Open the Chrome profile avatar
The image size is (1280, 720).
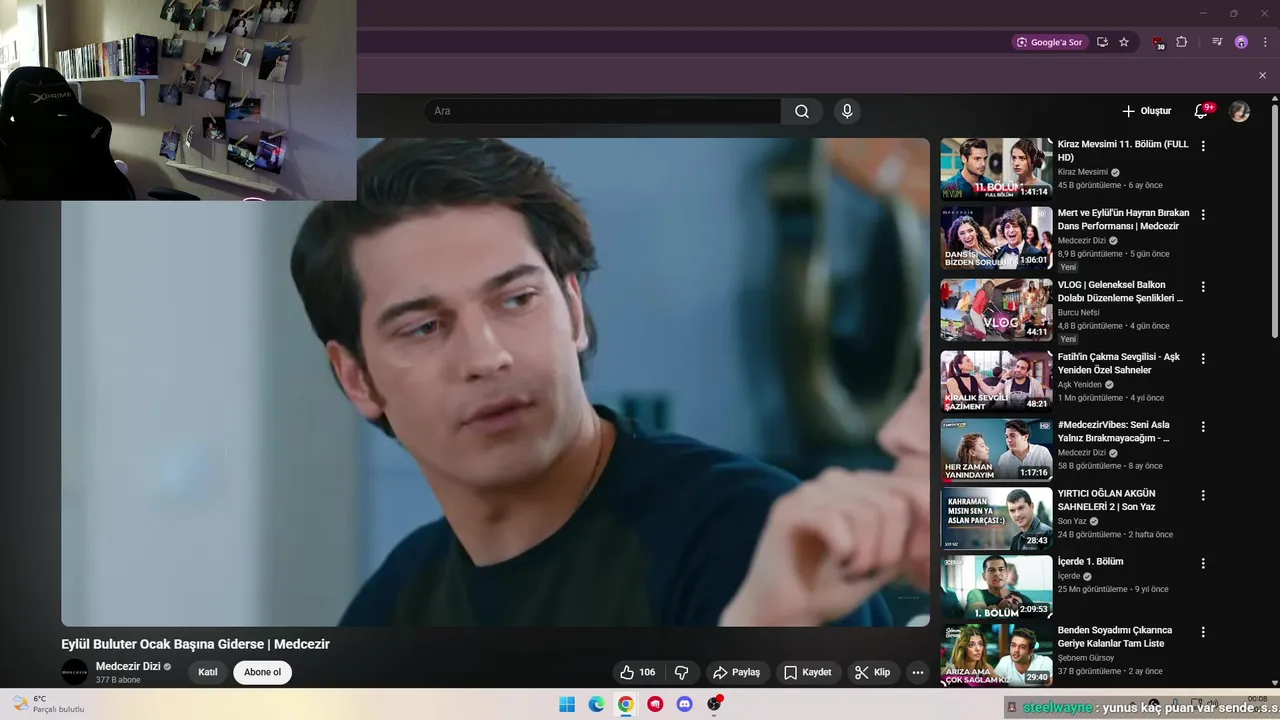(x=1241, y=42)
